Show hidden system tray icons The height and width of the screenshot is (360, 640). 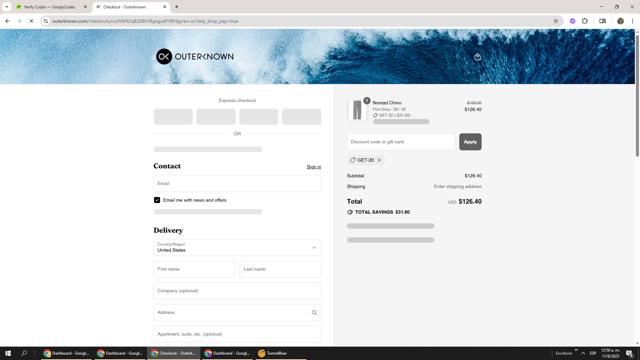point(583,353)
